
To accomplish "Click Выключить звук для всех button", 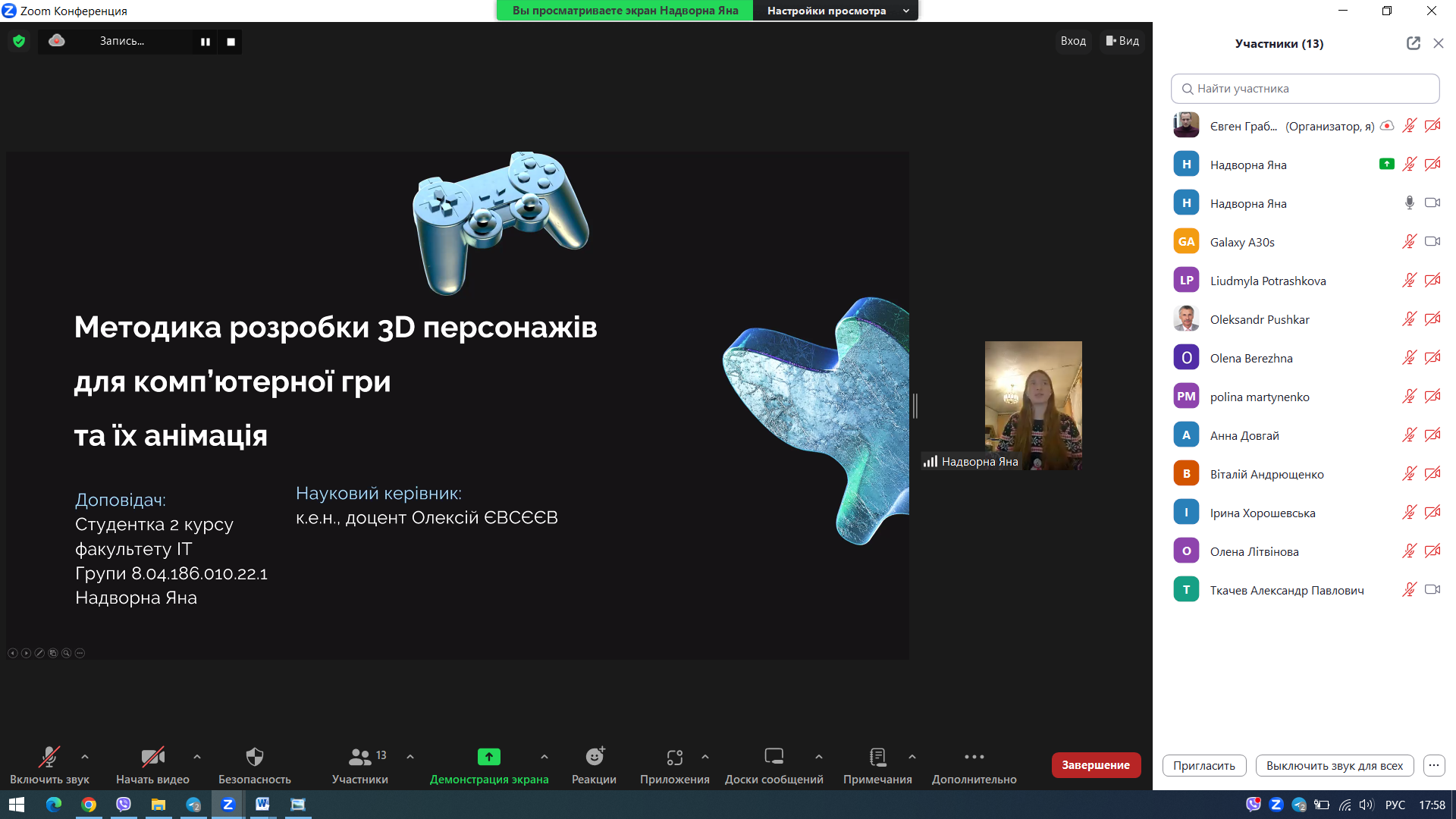I will coord(1334,766).
